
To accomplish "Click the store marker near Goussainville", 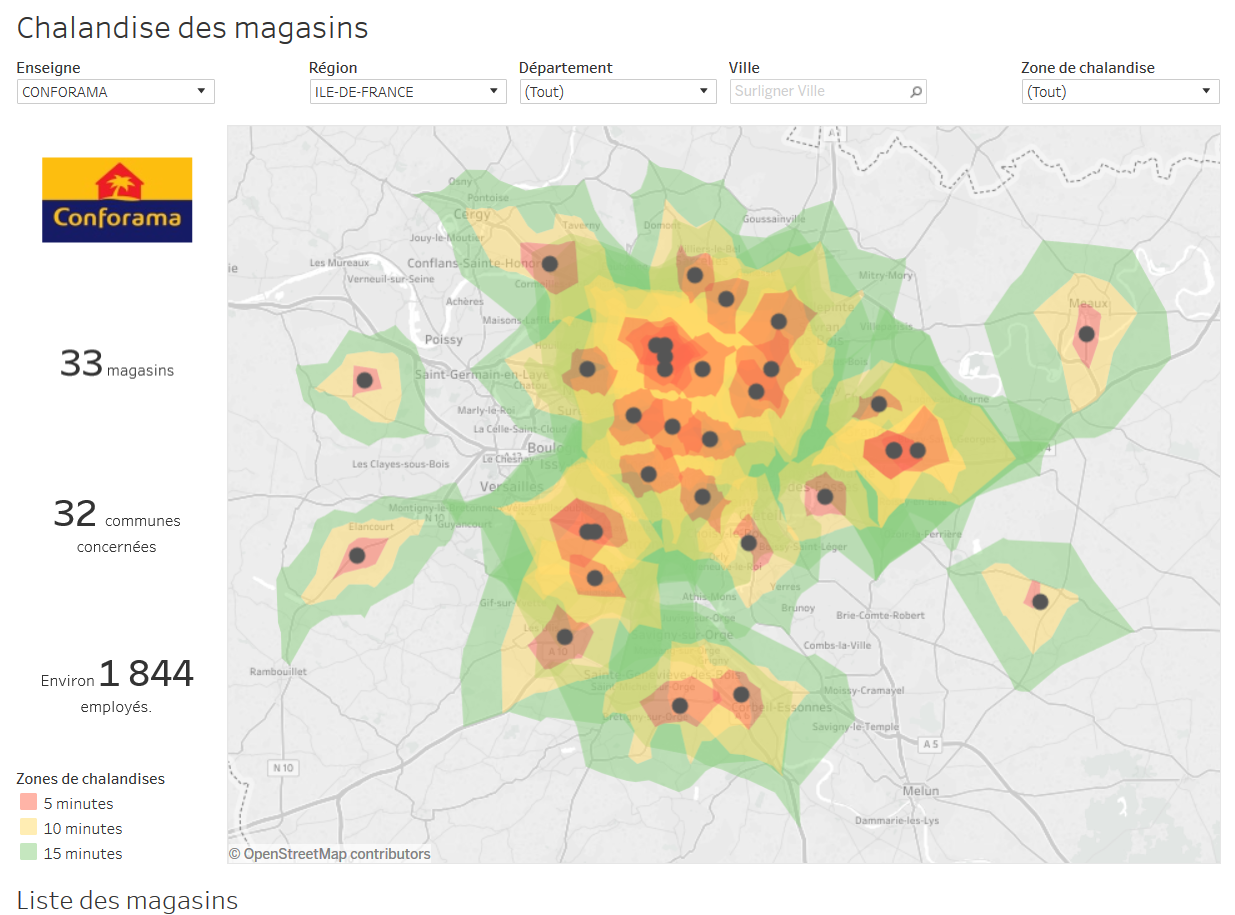I will (x=695, y=274).
